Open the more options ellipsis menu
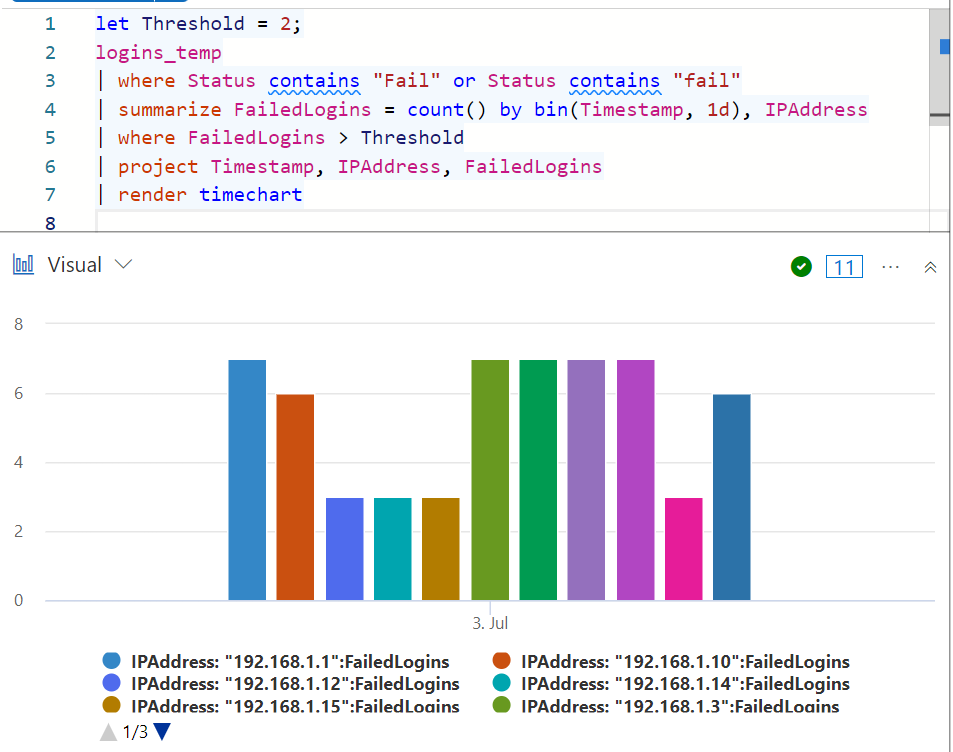The image size is (953, 752). pos(890,266)
